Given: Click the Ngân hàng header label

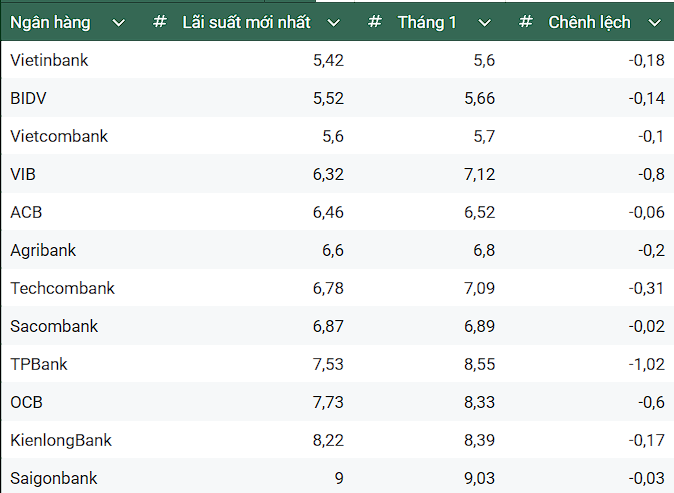Looking at the screenshot, I should click(x=51, y=22).
